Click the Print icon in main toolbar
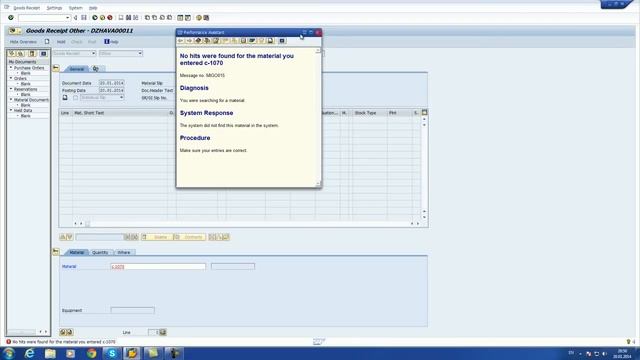The image size is (640, 360). pyautogui.click(x=121, y=18)
